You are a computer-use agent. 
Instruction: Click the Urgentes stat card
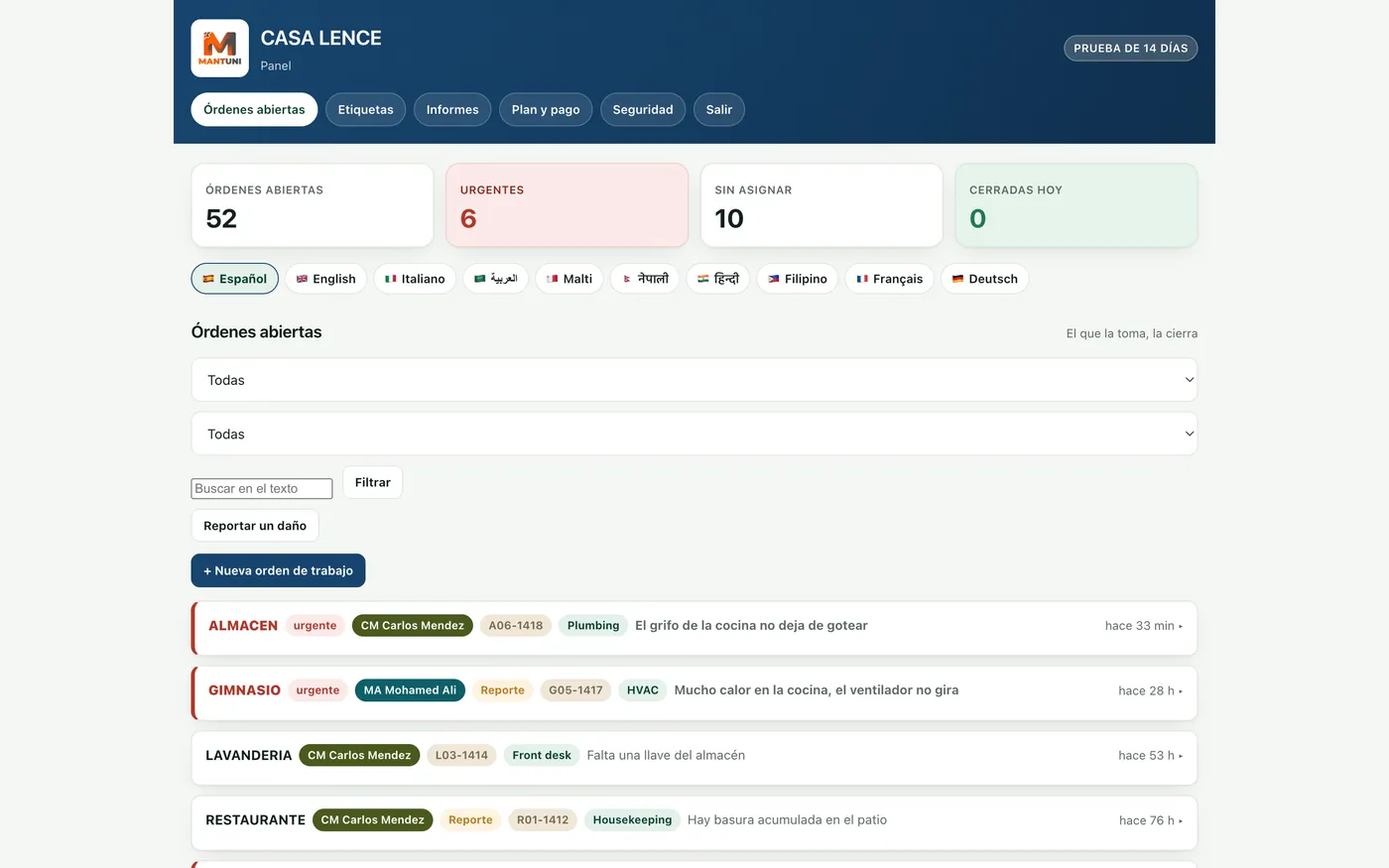pos(568,205)
